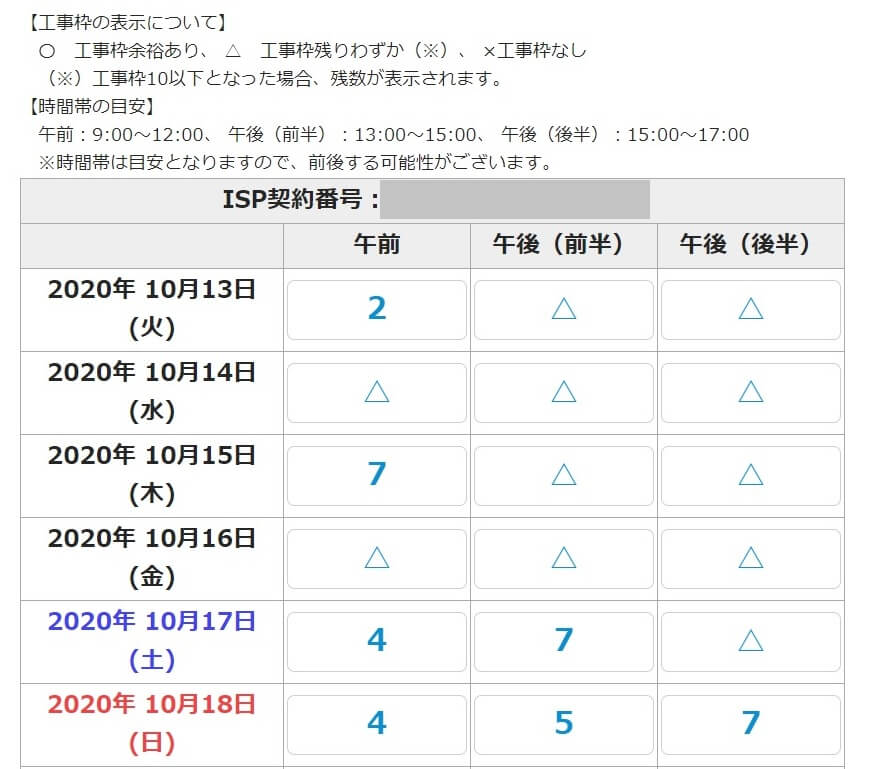This screenshot has width=870, height=769.
Task: Click 10月16日 午後(前半) triangle slot
Action: coord(564,559)
